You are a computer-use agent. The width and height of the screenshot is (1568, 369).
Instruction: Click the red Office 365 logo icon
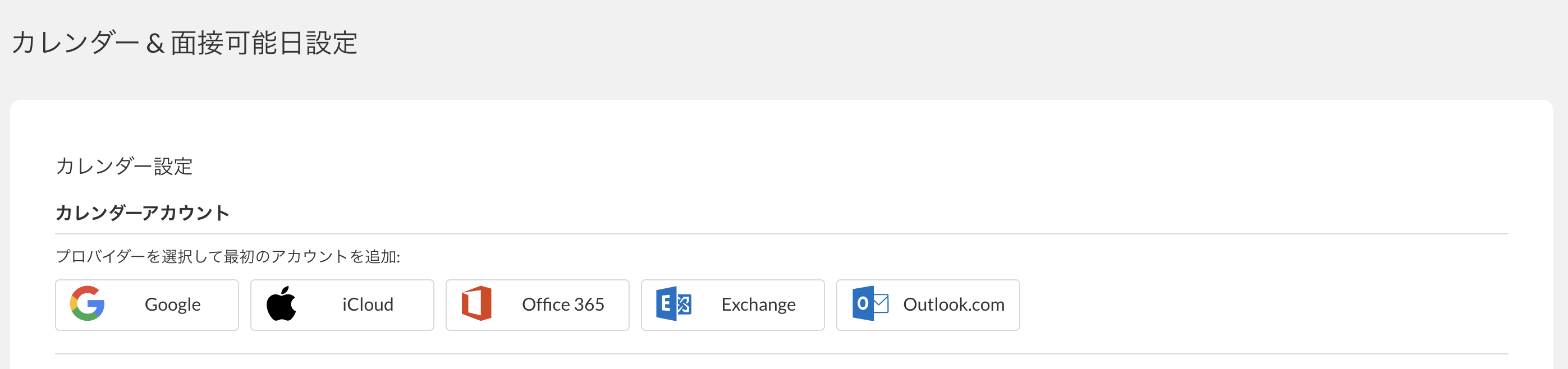point(476,303)
